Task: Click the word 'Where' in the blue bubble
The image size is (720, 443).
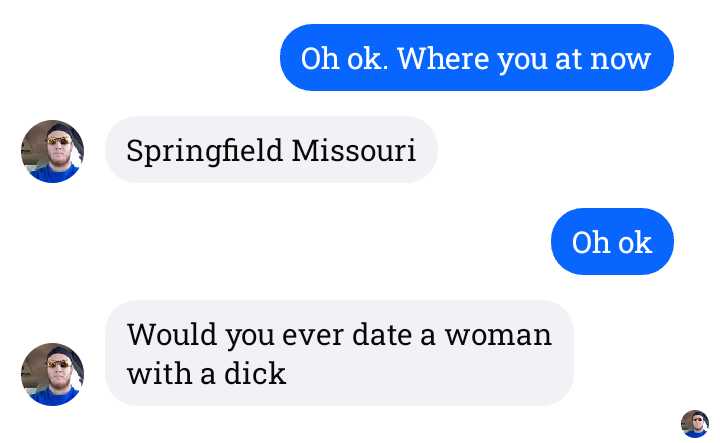Action: pyautogui.click(x=443, y=58)
